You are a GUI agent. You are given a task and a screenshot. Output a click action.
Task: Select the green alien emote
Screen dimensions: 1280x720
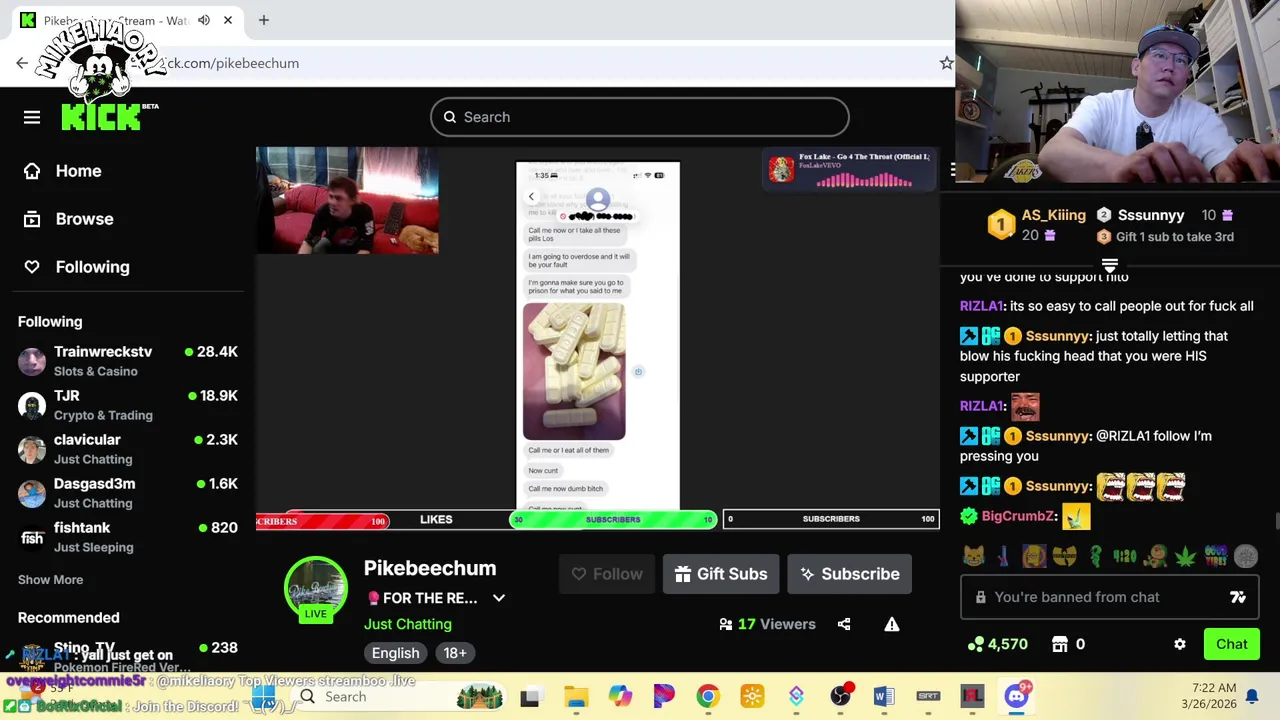1095,556
